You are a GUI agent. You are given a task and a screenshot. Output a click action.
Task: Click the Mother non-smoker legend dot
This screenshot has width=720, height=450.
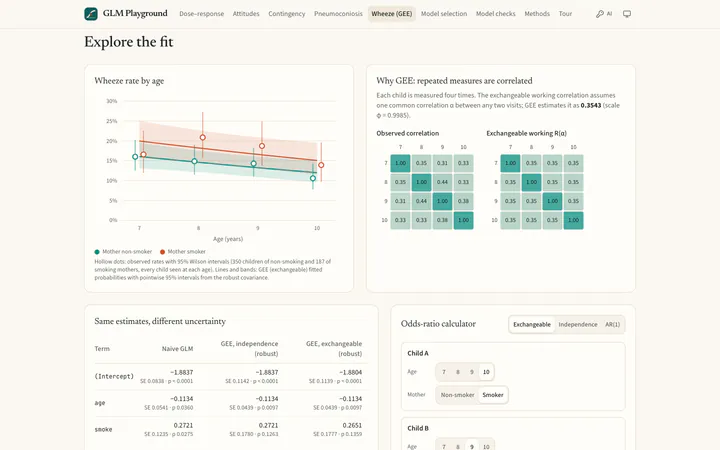click(97, 252)
